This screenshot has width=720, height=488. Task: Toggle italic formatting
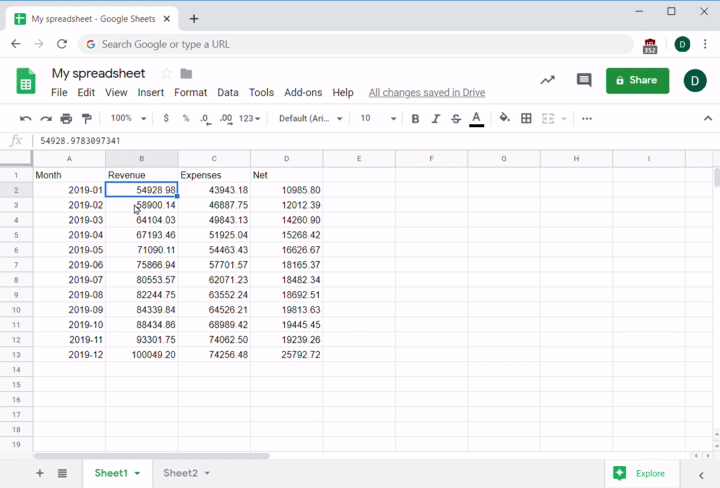pyautogui.click(x=435, y=118)
